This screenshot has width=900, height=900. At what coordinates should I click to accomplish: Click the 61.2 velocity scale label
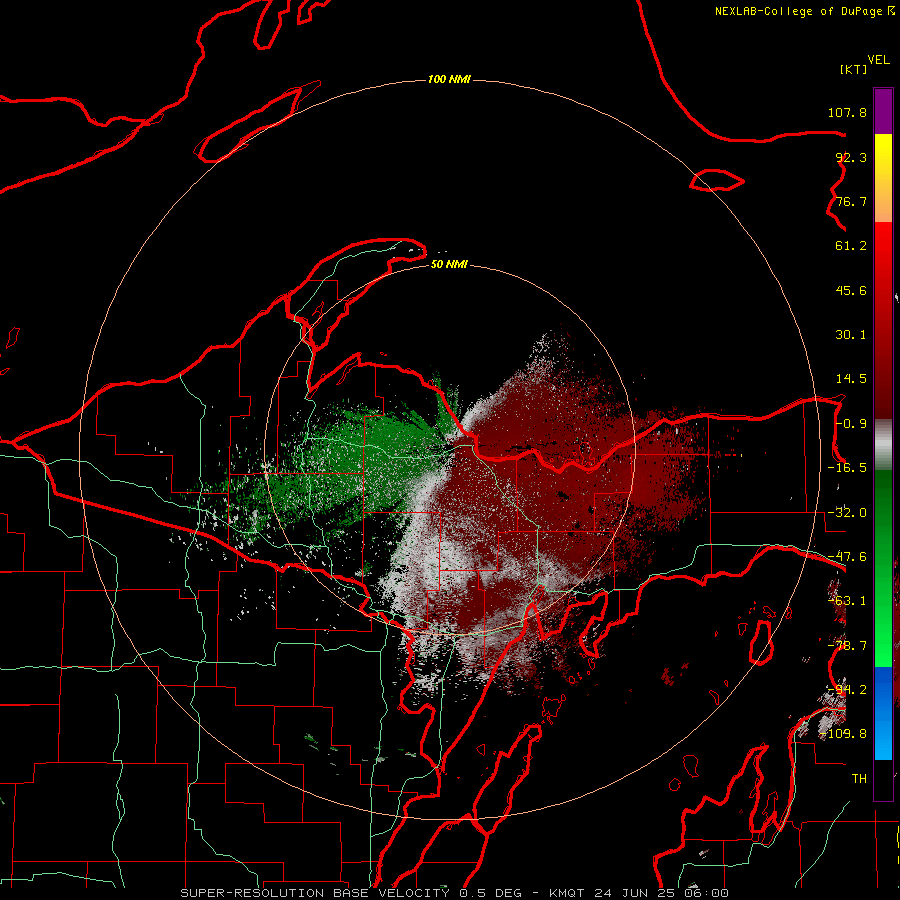851,246
